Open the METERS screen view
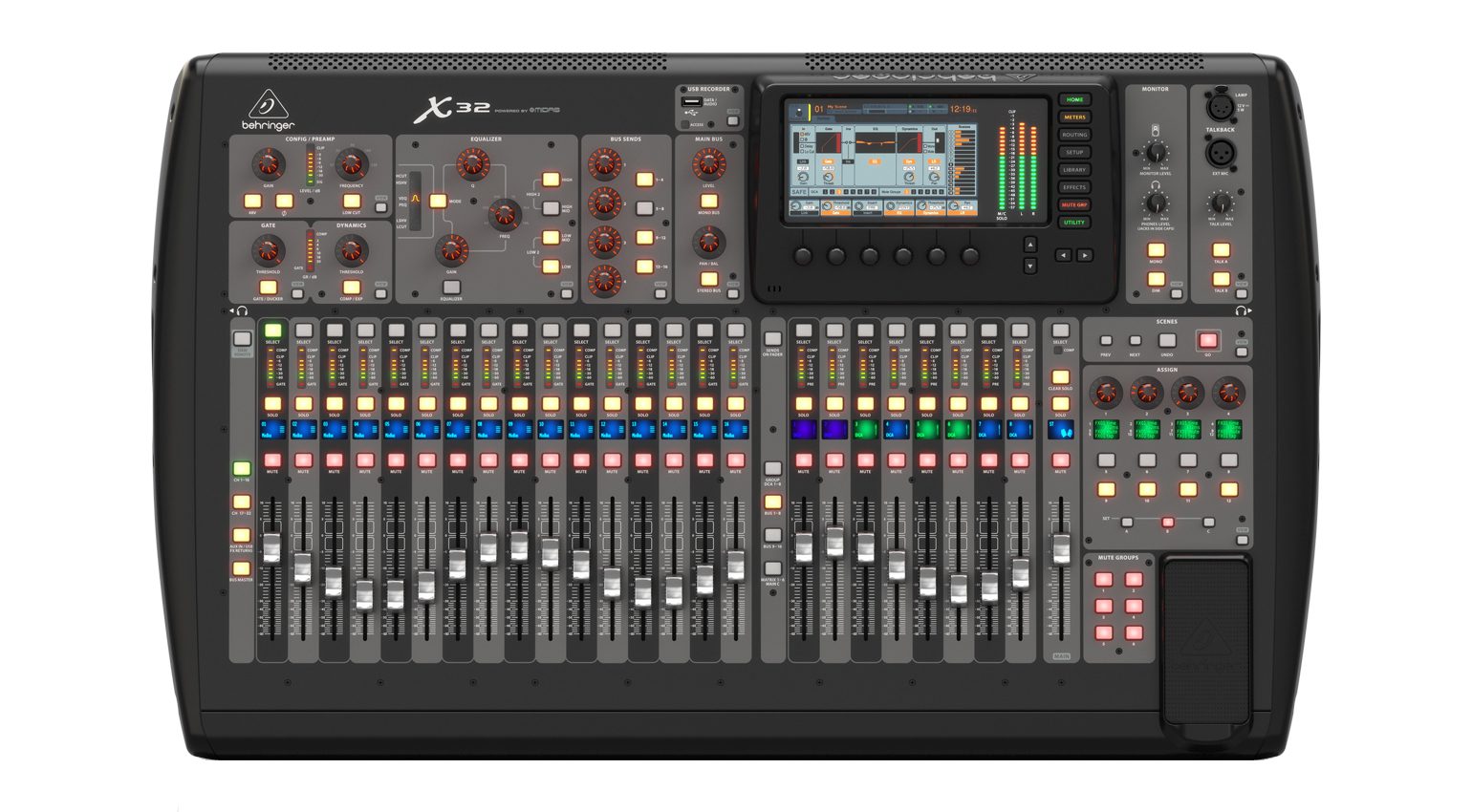This screenshot has height=812, width=1472. pyautogui.click(x=1074, y=118)
